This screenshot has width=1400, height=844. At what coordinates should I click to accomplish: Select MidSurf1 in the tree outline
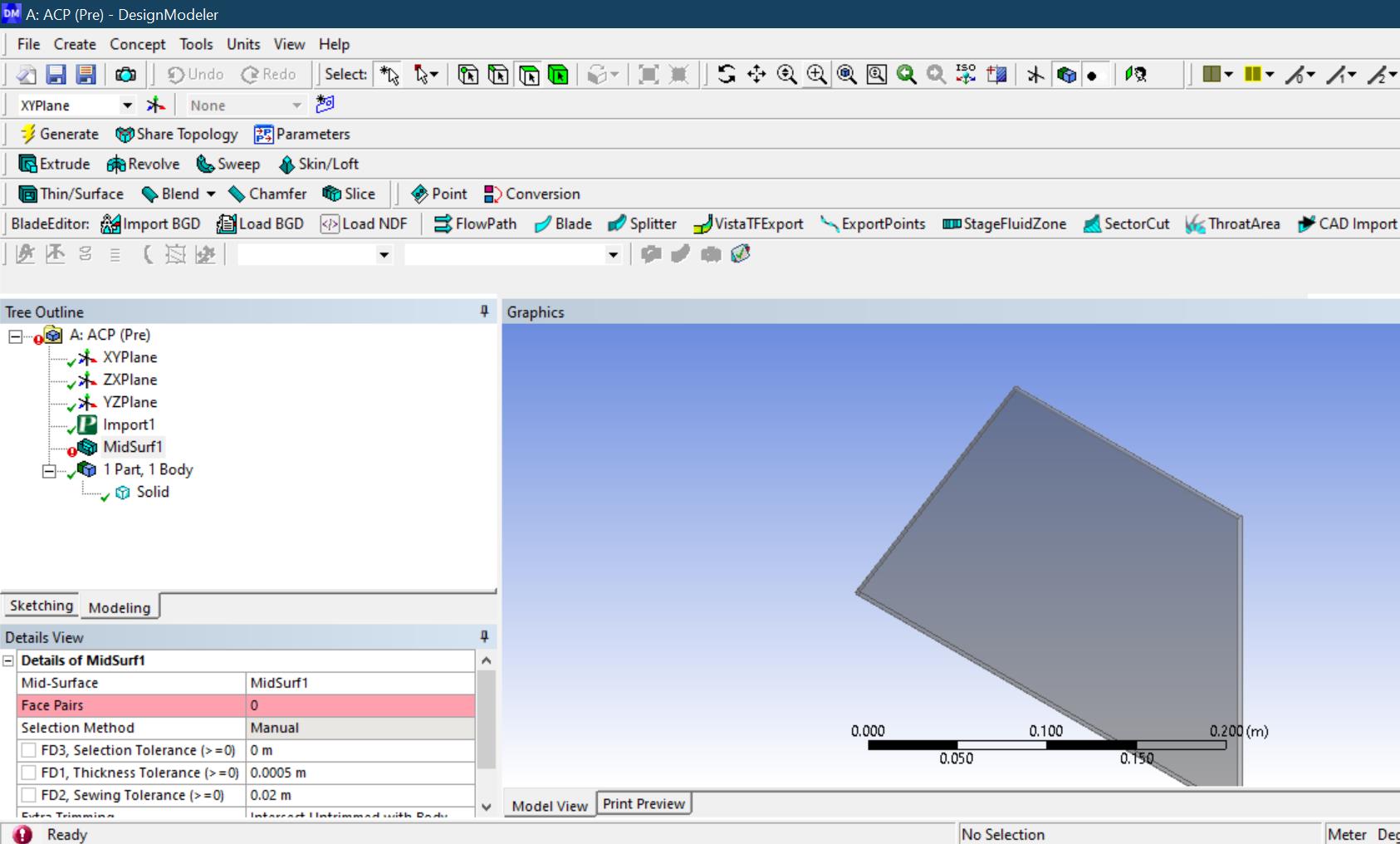tap(132, 447)
